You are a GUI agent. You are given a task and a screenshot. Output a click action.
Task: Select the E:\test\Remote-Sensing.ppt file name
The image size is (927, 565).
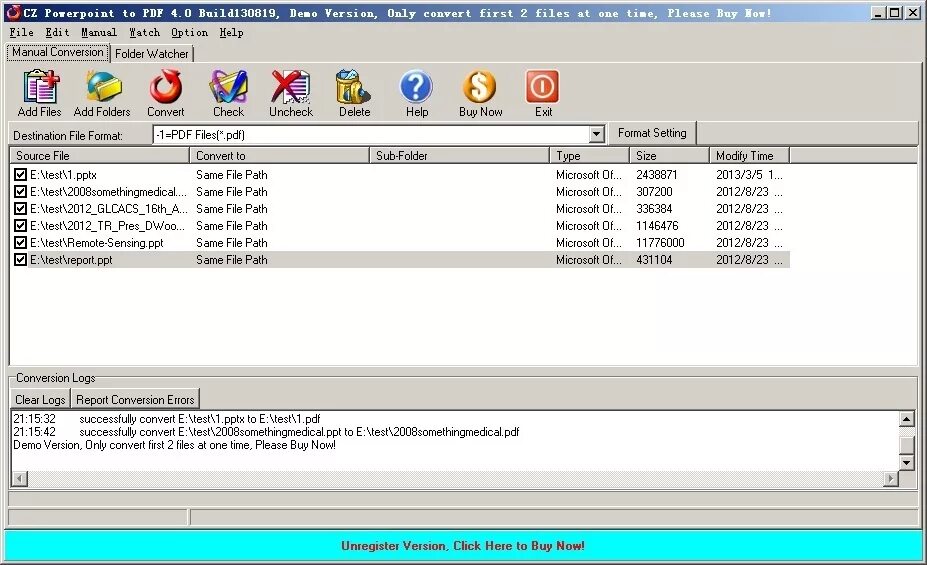97,243
